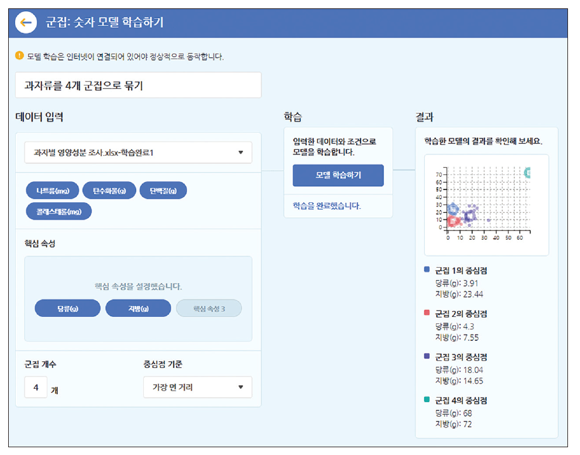
Task: Select the 탄수화물(g) attribute chip
Action: point(109,191)
